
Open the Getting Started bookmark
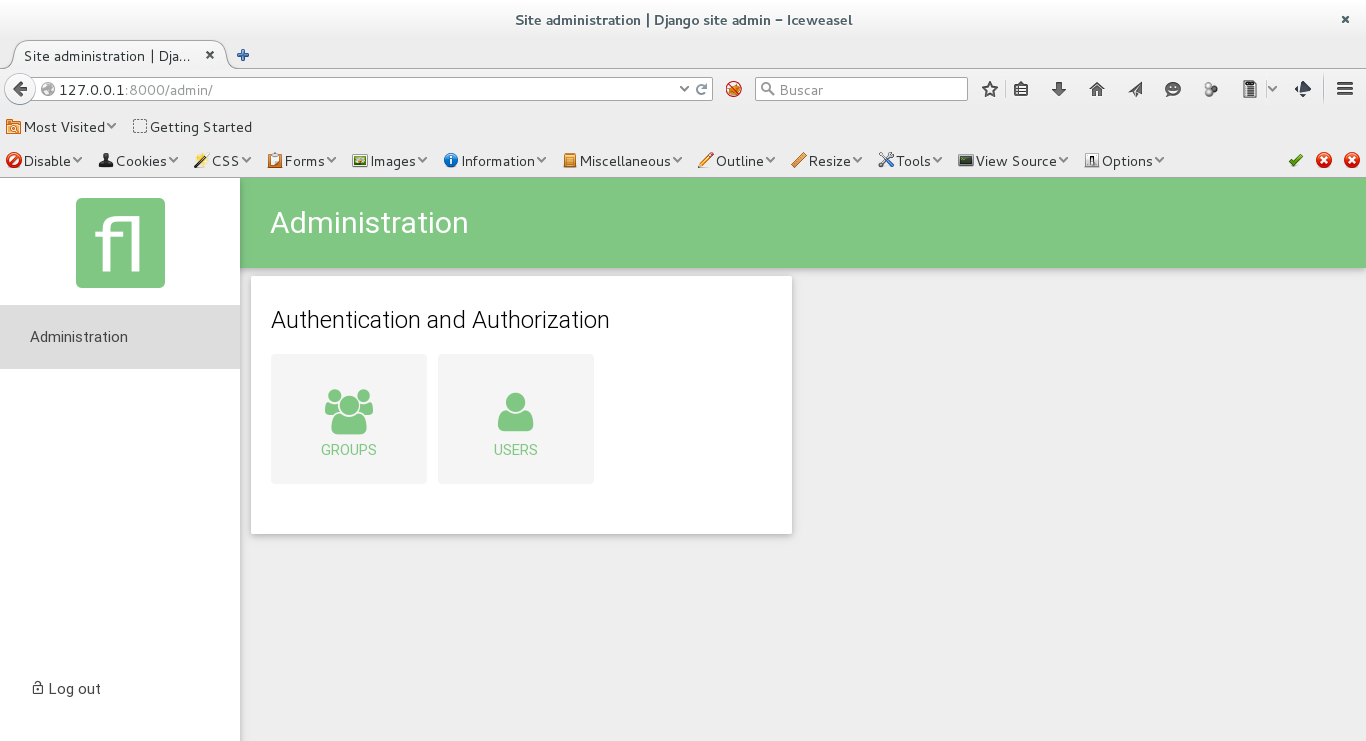192,127
